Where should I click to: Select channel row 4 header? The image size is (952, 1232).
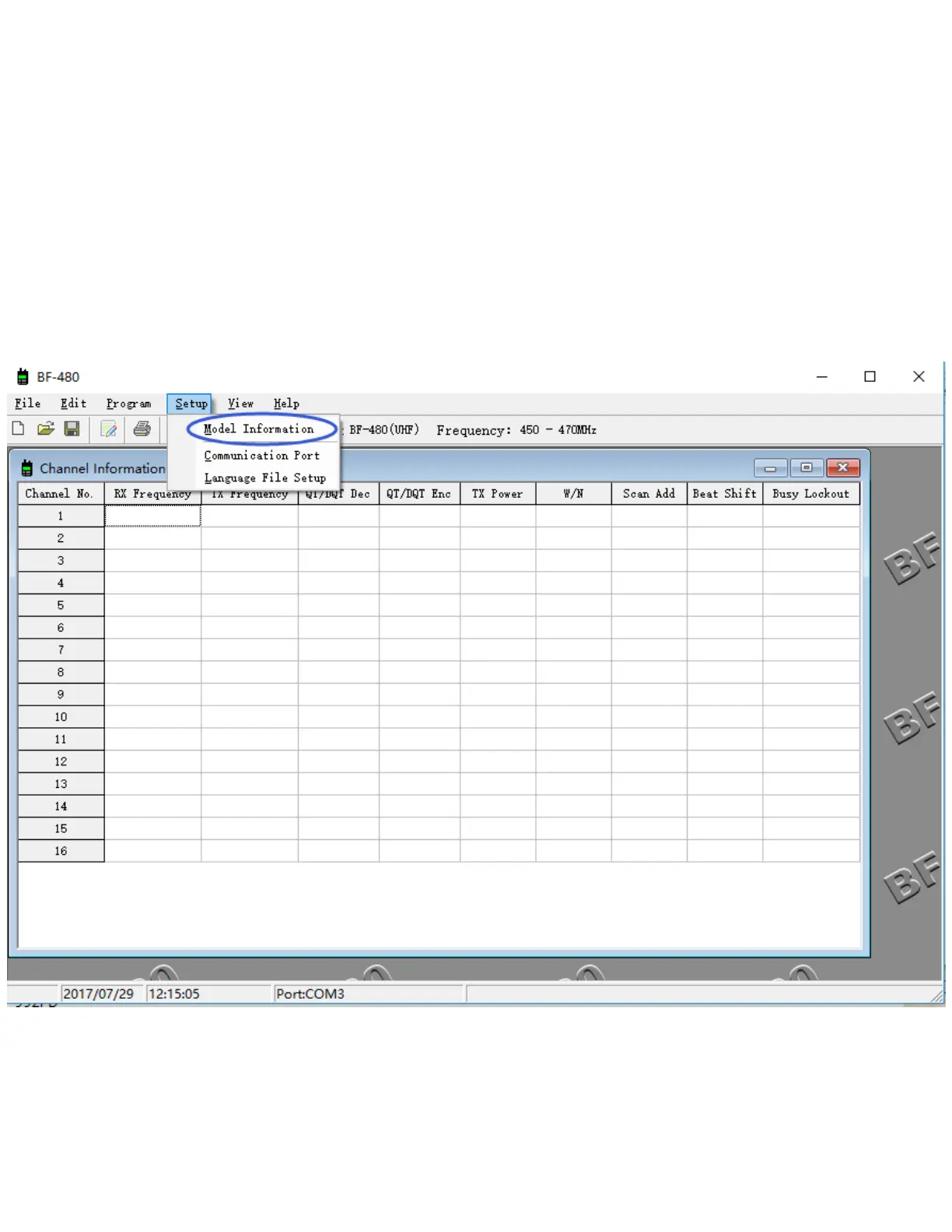click(61, 583)
